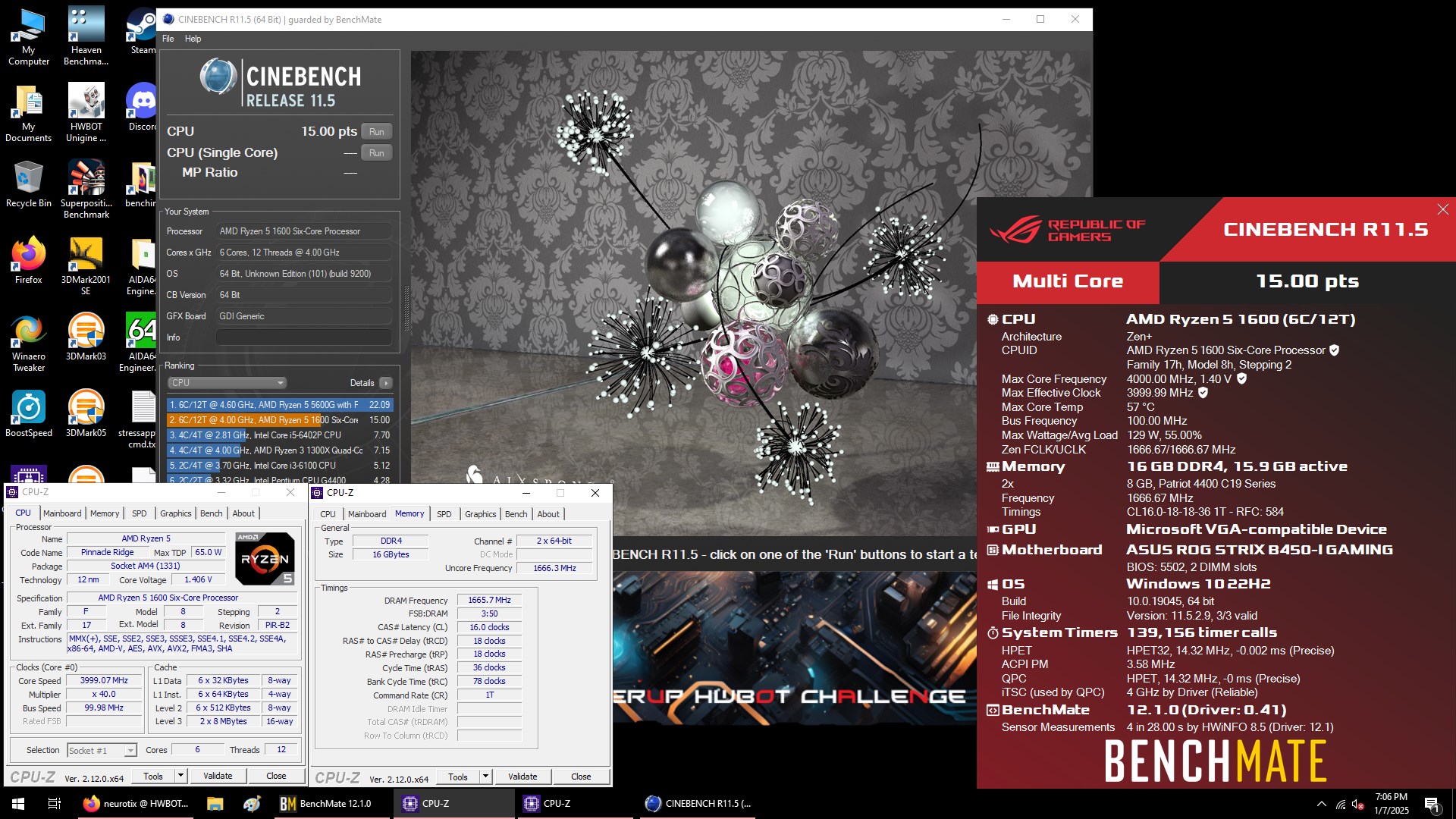The height and width of the screenshot is (819, 1456).
Task: Open AIDA64 Engineer desktop icon
Action: [x=140, y=343]
